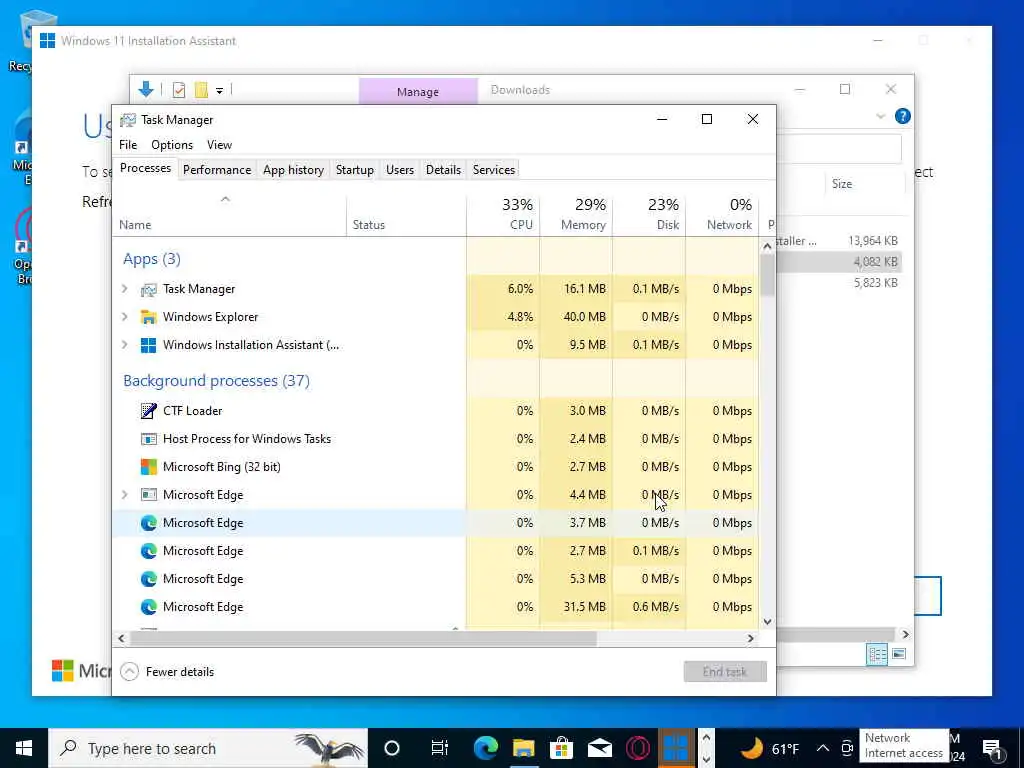This screenshot has width=1024, height=768.
Task: Expand the Task Manager process row
Action: pos(125,288)
